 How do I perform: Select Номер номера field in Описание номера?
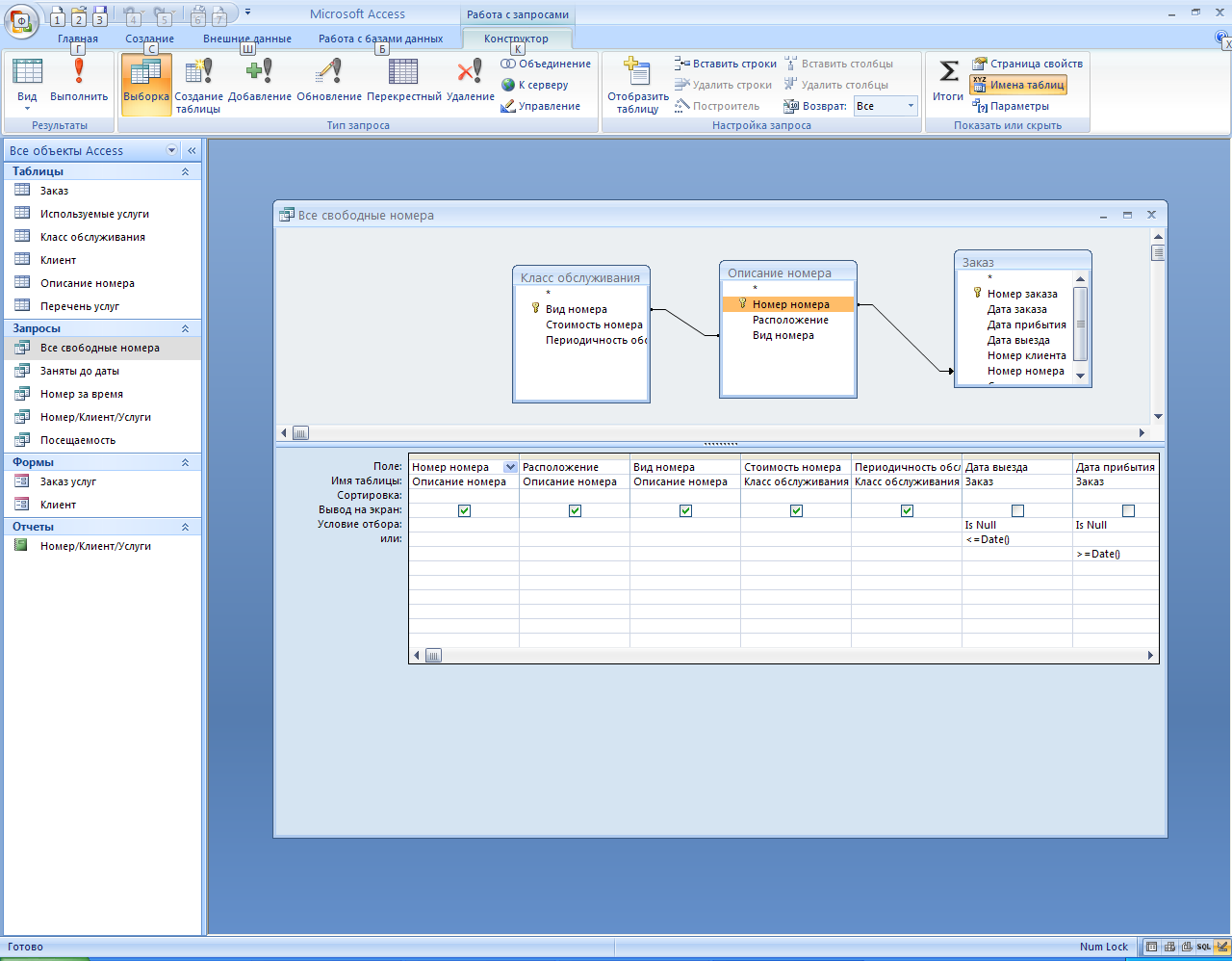[788, 304]
